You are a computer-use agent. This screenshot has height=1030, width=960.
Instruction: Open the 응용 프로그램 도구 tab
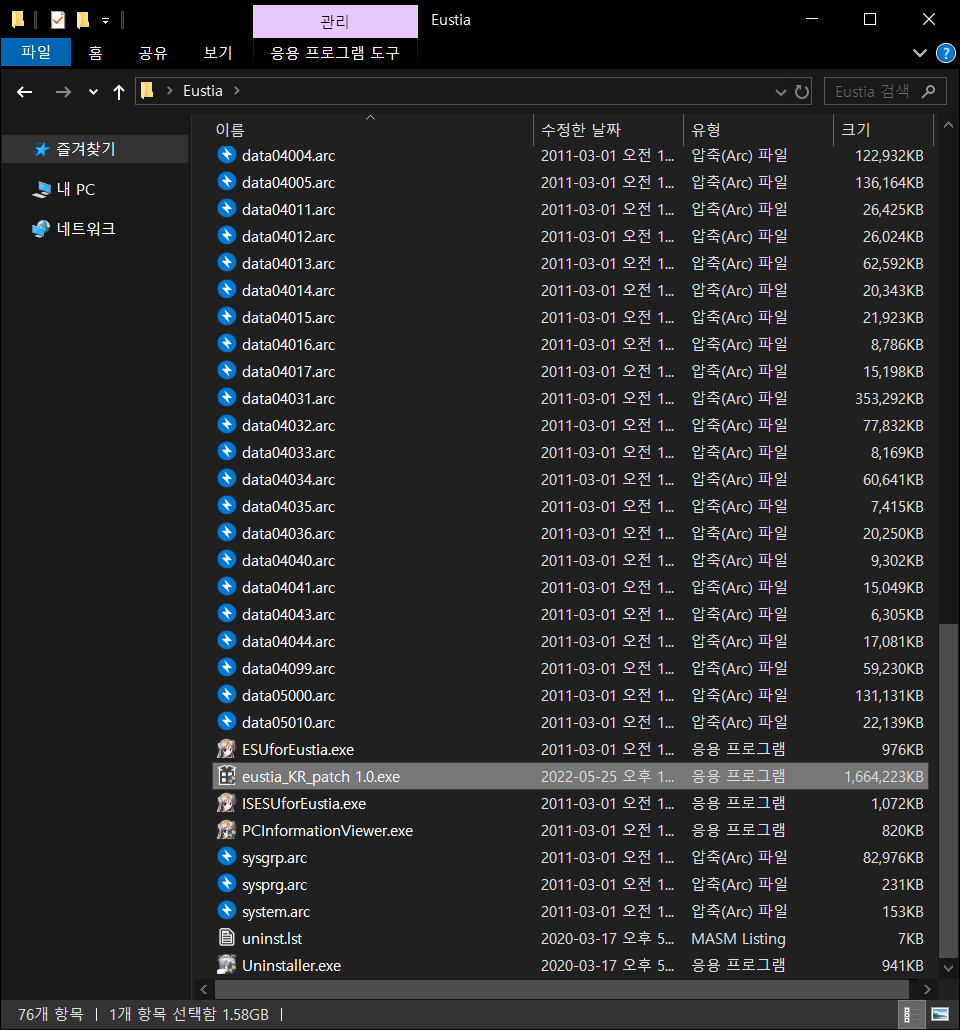click(x=335, y=53)
